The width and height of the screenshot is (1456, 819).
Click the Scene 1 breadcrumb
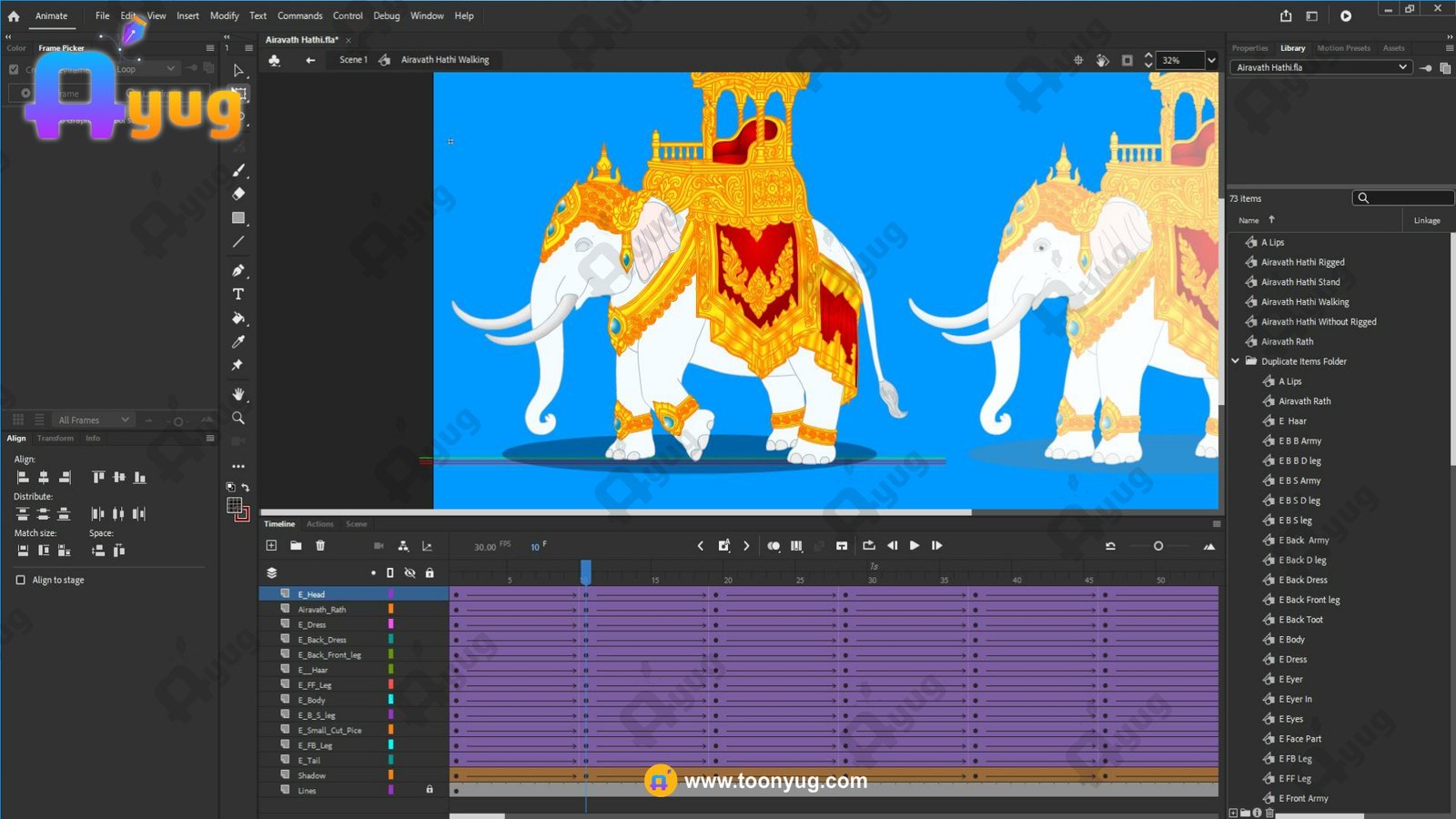353,60
